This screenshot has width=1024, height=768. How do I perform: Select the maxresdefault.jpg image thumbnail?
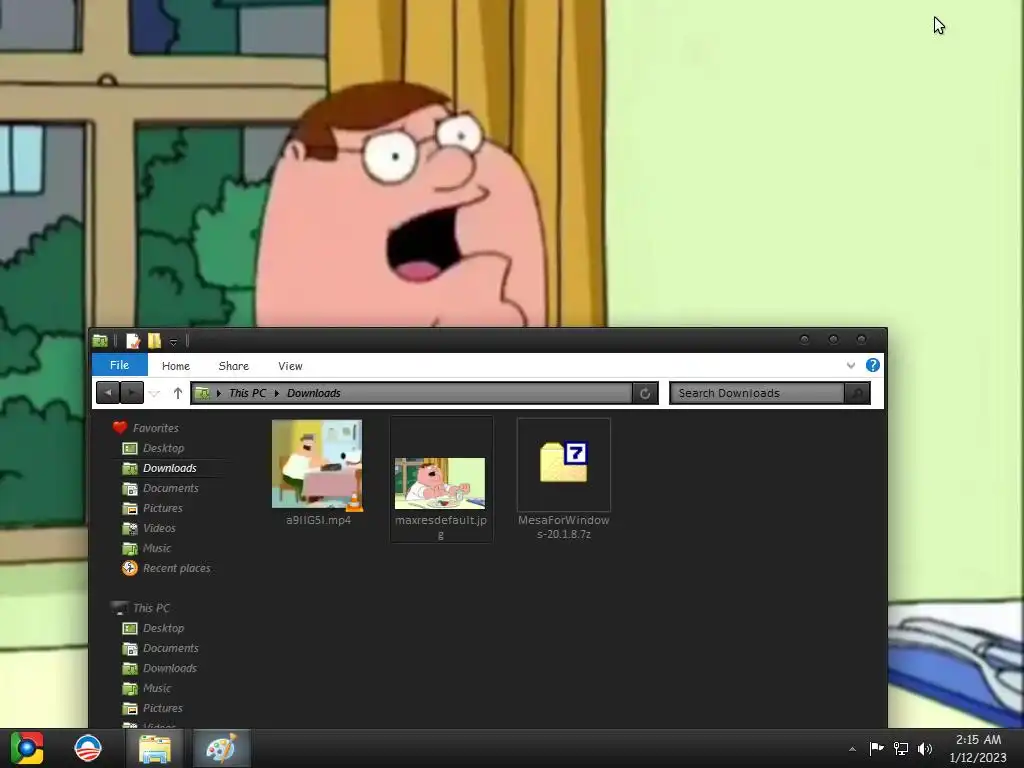440,483
